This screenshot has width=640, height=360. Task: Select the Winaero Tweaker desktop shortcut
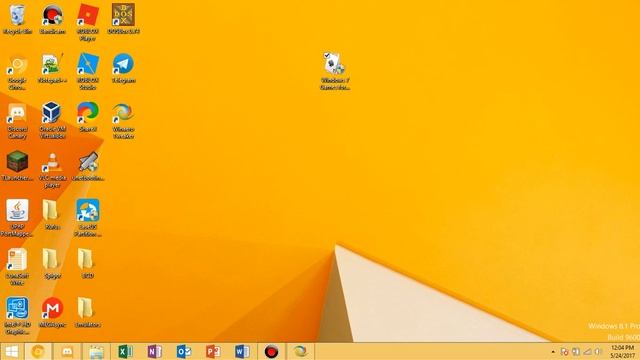pyautogui.click(x=123, y=121)
